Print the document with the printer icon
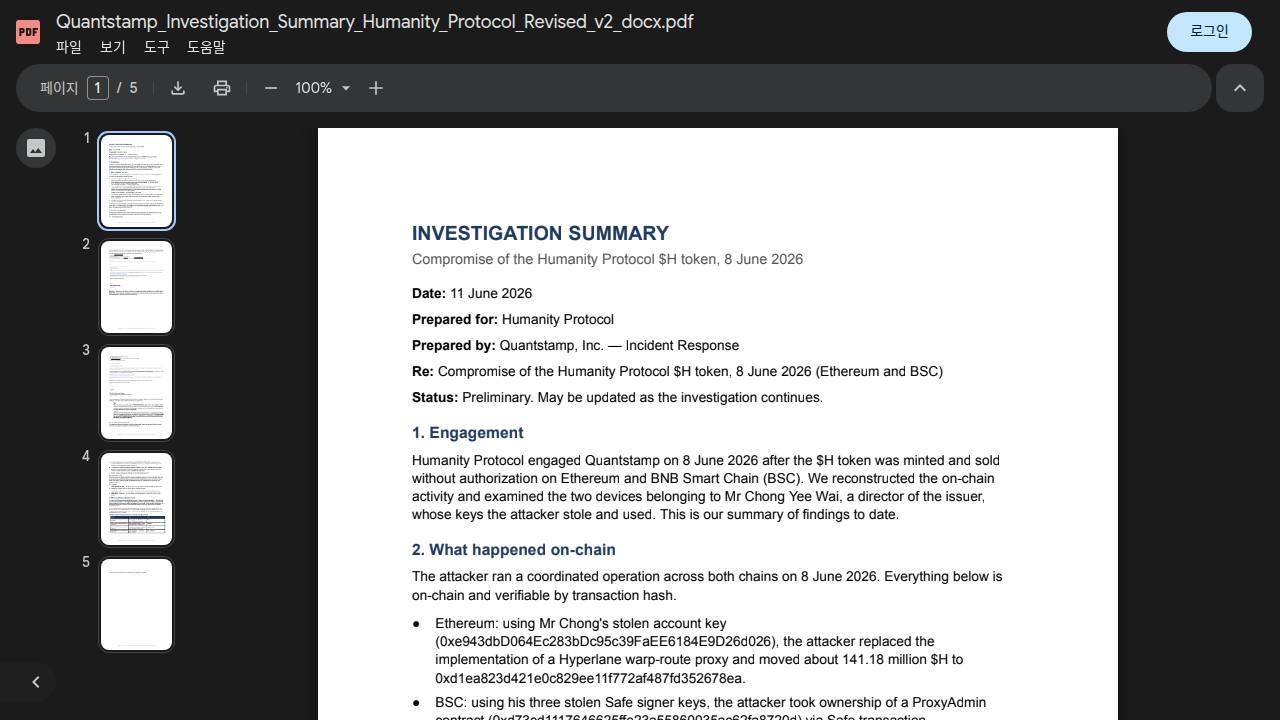Image resolution: width=1280 pixels, height=720 pixels. pyautogui.click(x=222, y=88)
